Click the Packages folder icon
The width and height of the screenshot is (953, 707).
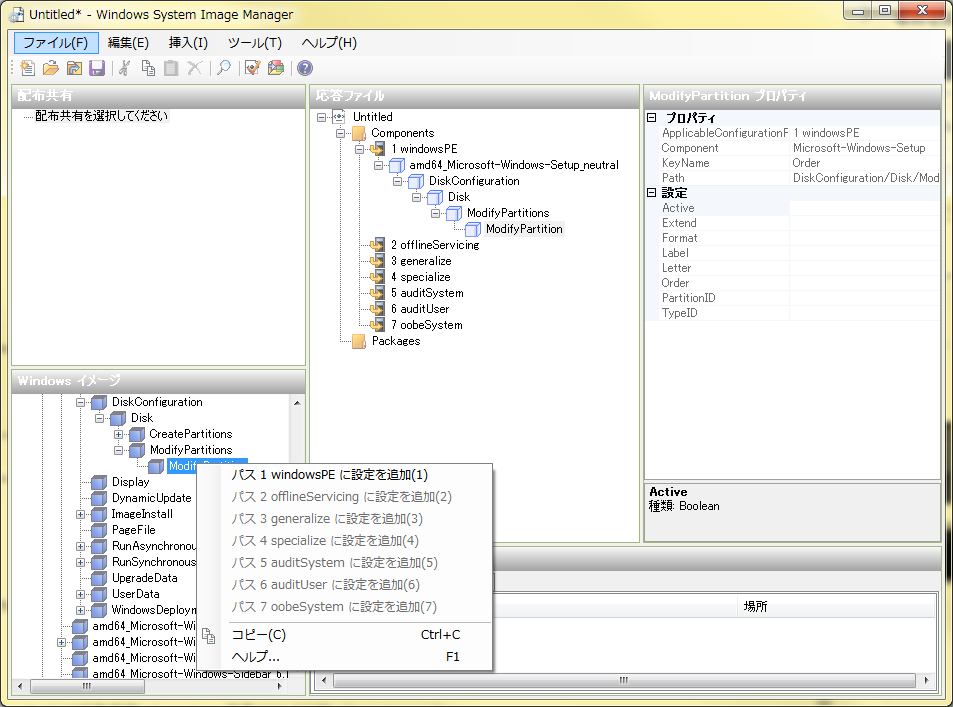tap(359, 341)
